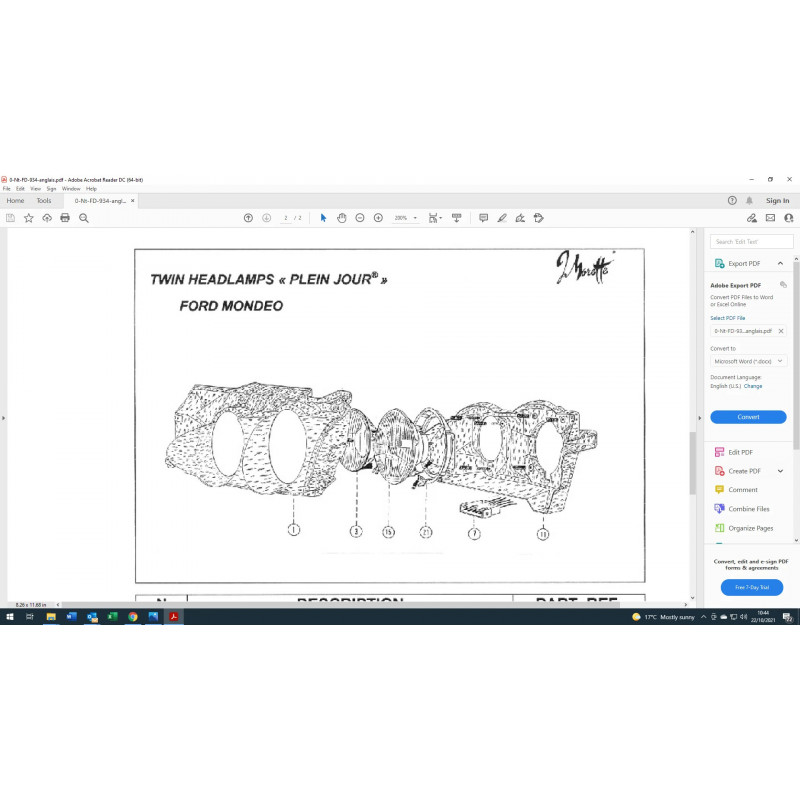The image size is (800, 800).
Task: Open Chrome from the Windows taskbar
Action: (x=132, y=617)
